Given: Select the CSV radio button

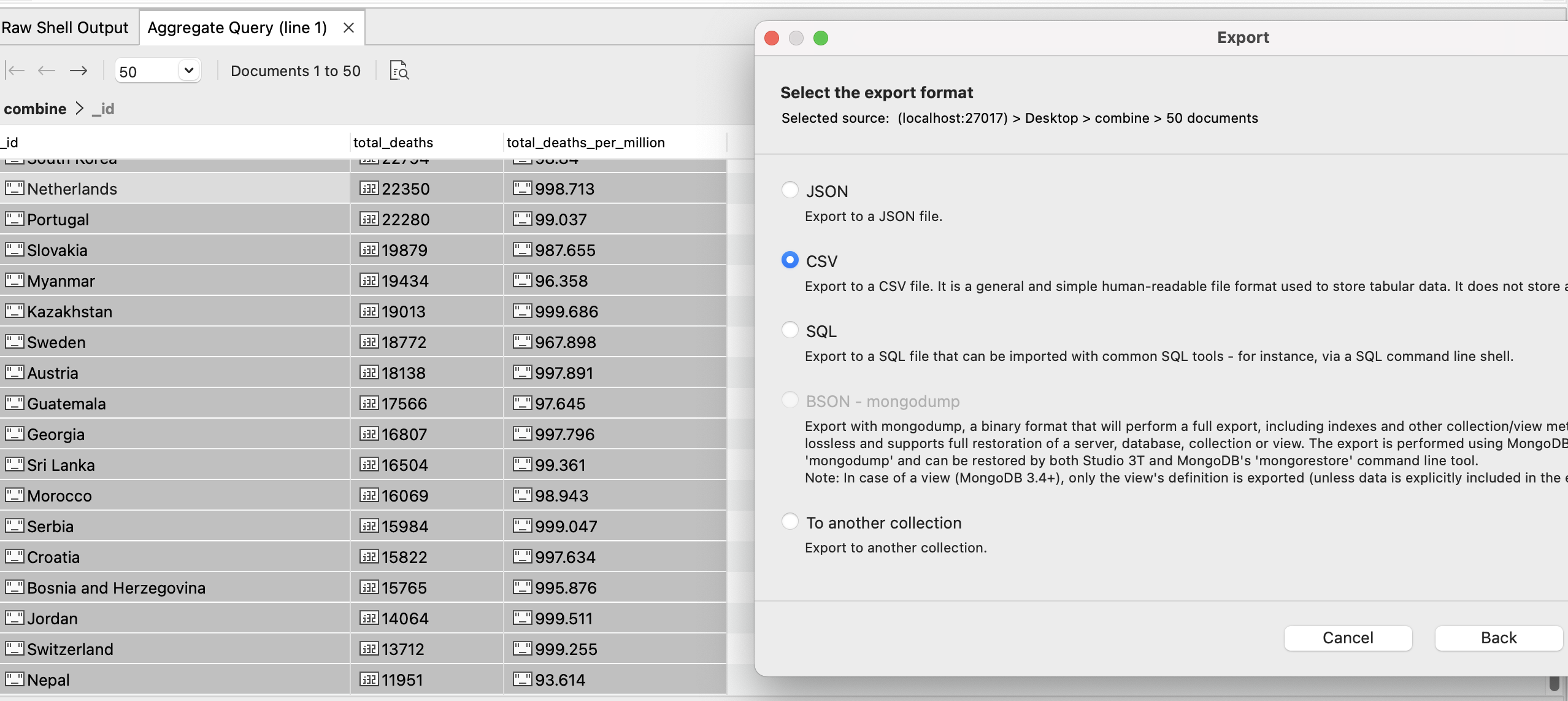Looking at the screenshot, I should pyautogui.click(x=790, y=260).
